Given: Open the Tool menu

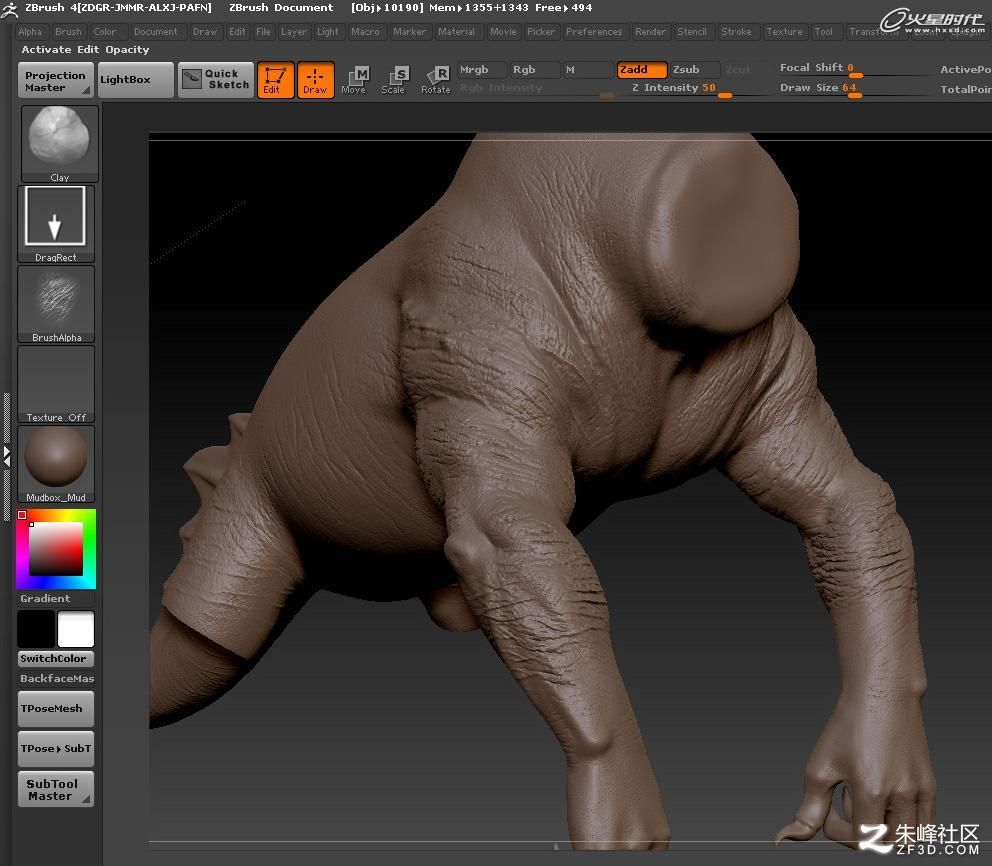Looking at the screenshot, I should tap(824, 32).
